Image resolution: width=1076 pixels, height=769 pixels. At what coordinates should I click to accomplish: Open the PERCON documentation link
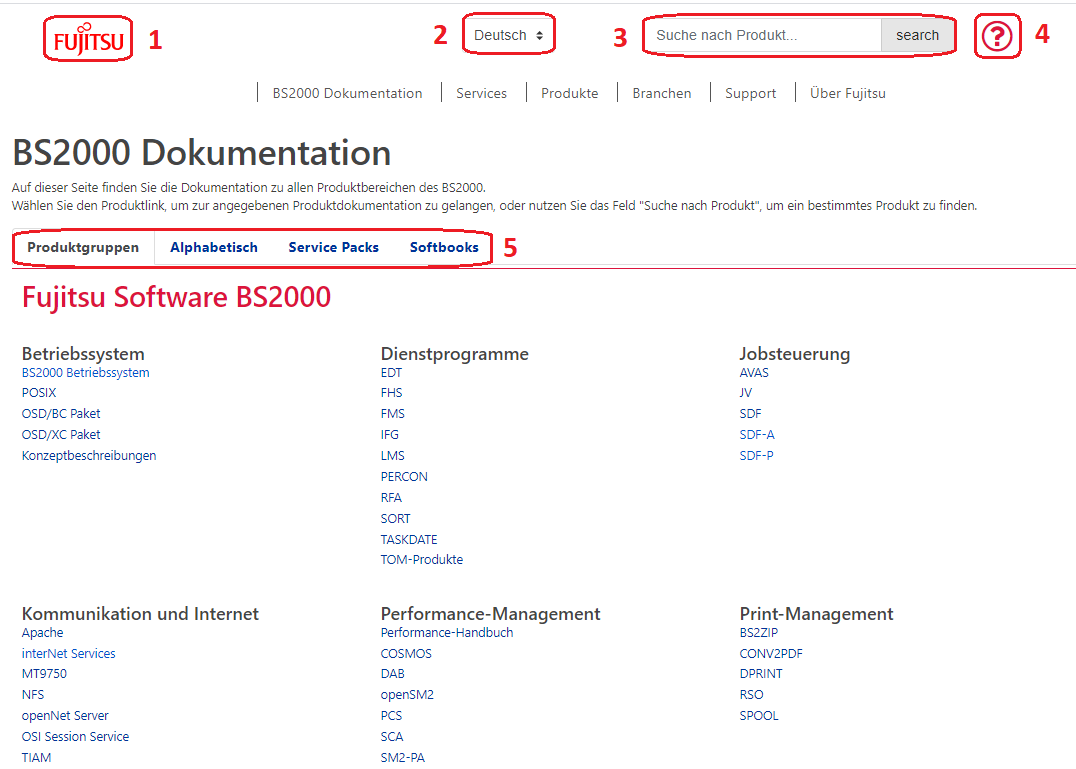pos(404,477)
